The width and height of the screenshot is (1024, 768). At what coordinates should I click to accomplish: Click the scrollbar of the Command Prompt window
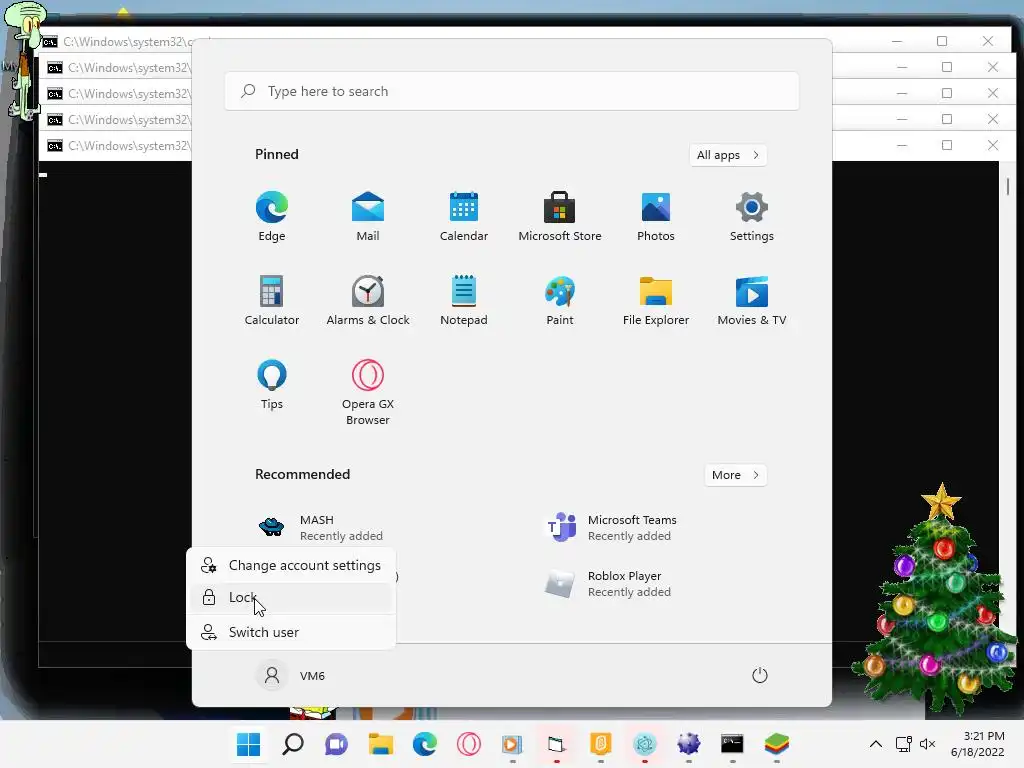pyautogui.click(x=1008, y=187)
